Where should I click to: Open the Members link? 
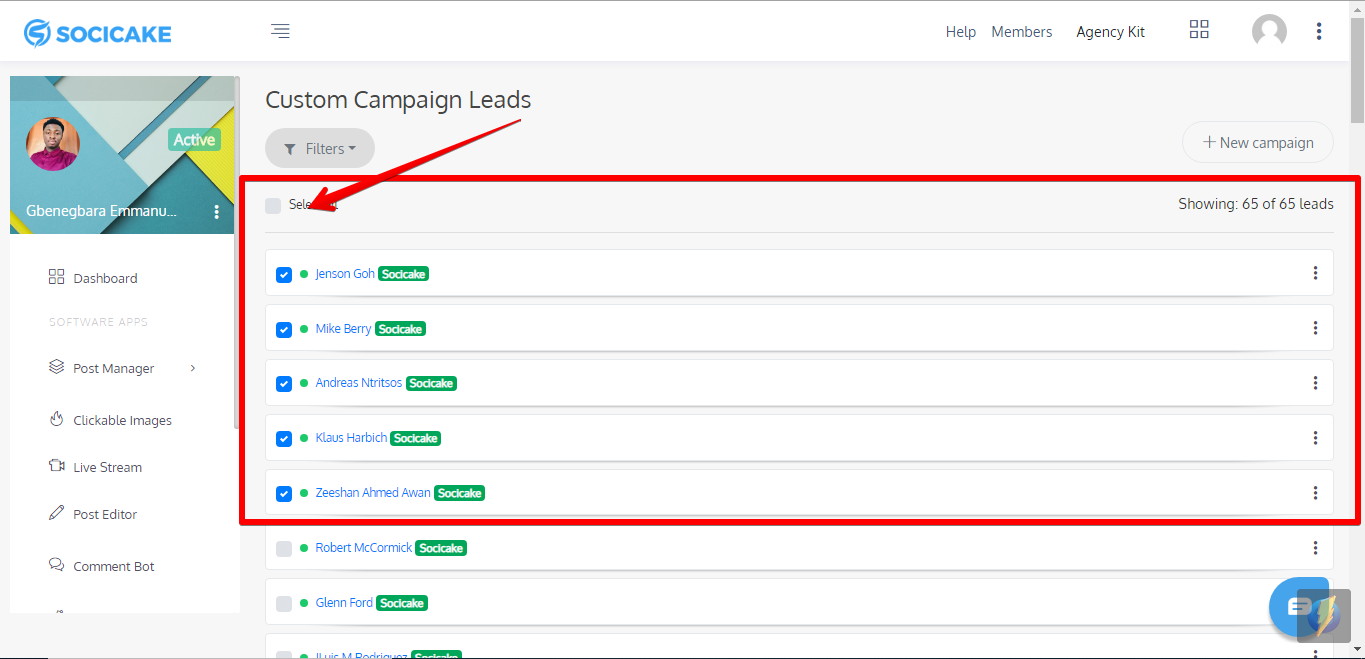[1022, 32]
